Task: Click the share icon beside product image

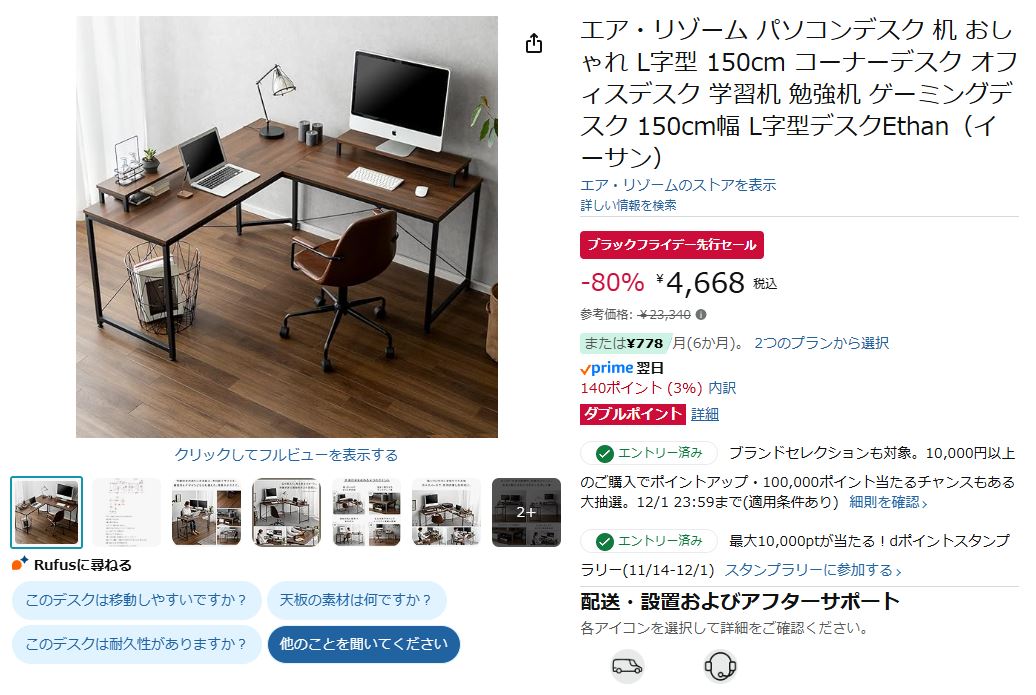Action: coord(534,44)
